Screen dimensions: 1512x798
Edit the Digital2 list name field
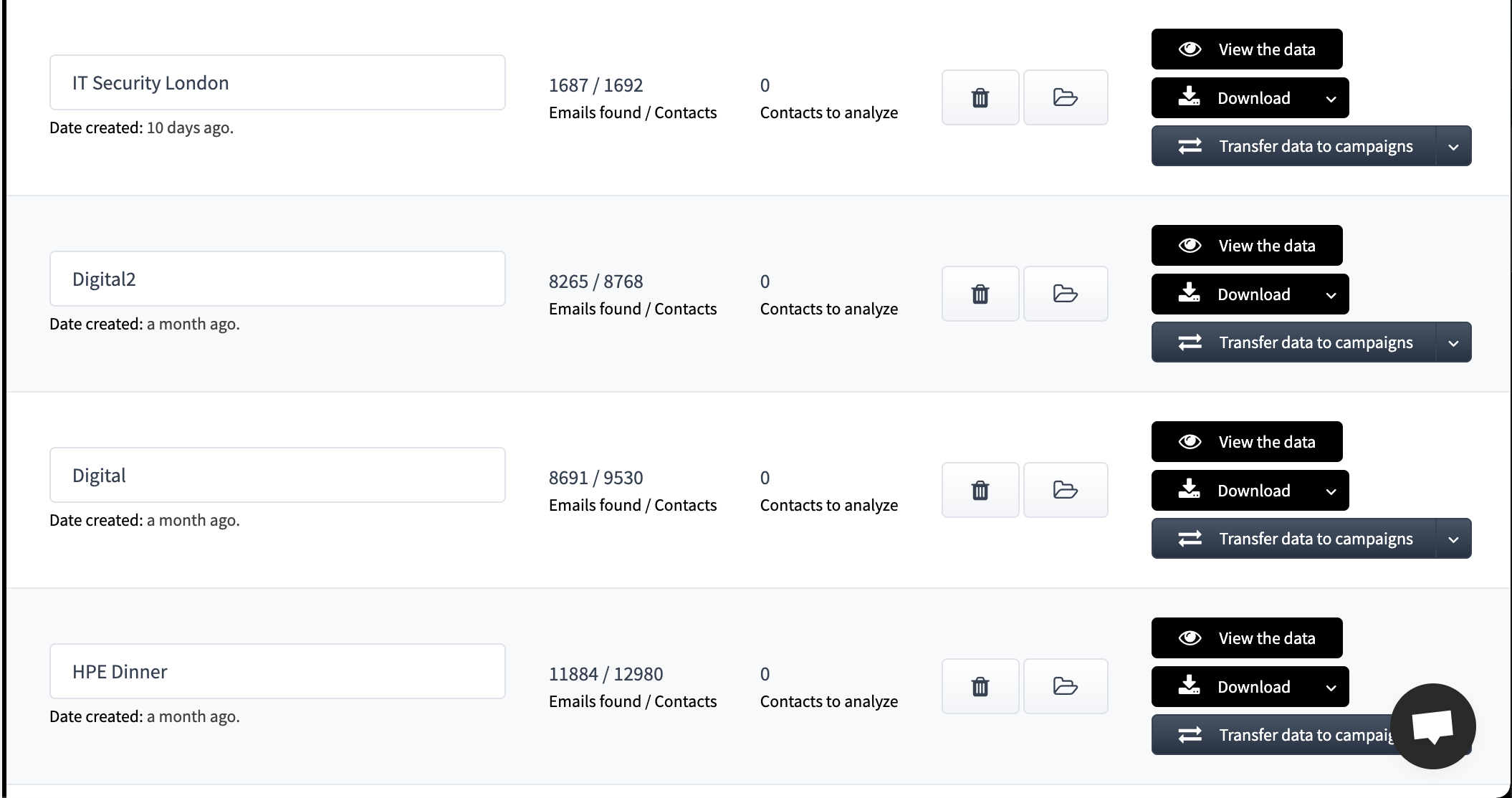tap(277, 279)
